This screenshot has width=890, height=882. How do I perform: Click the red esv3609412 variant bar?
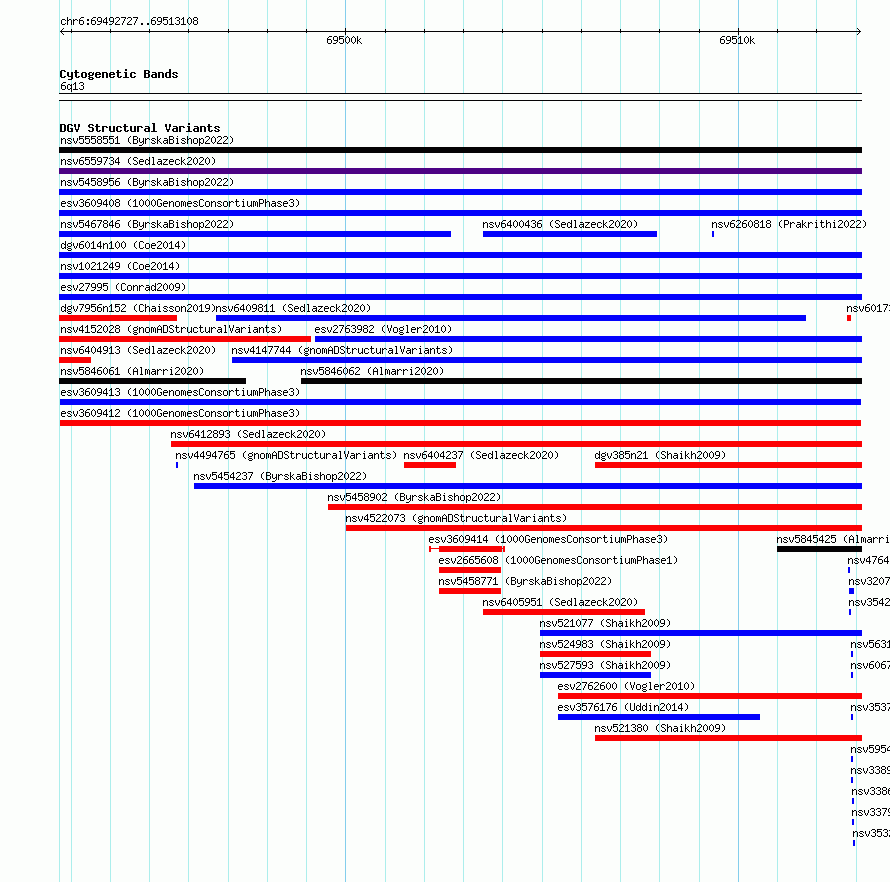tap(460, 423)
